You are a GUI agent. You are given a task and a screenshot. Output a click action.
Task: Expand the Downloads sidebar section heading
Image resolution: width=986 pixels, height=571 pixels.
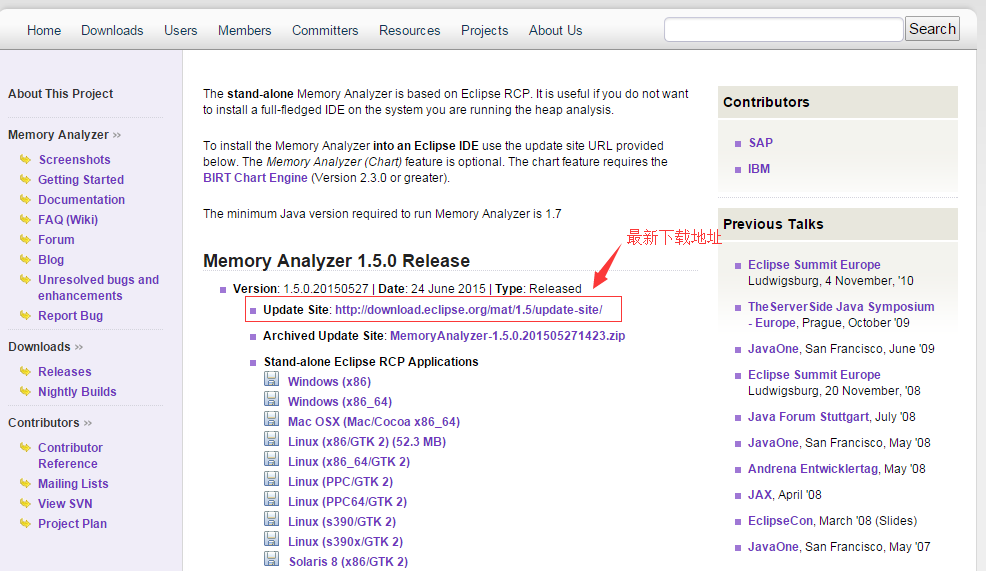click(x=45, y=346)
